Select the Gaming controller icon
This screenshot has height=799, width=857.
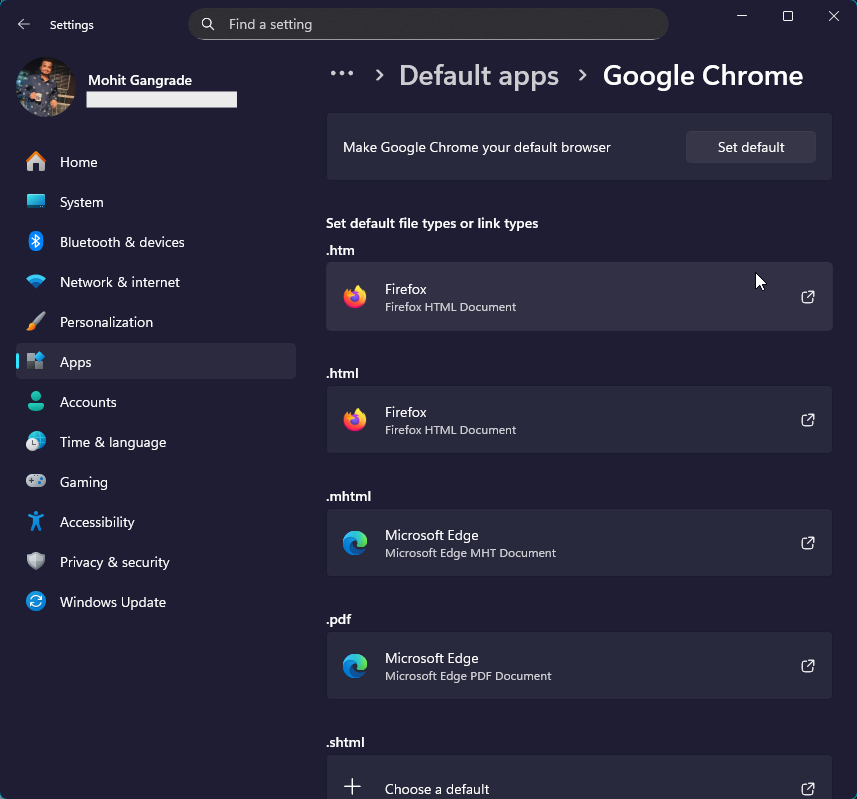pyautogui.click(x=35, y=481)
